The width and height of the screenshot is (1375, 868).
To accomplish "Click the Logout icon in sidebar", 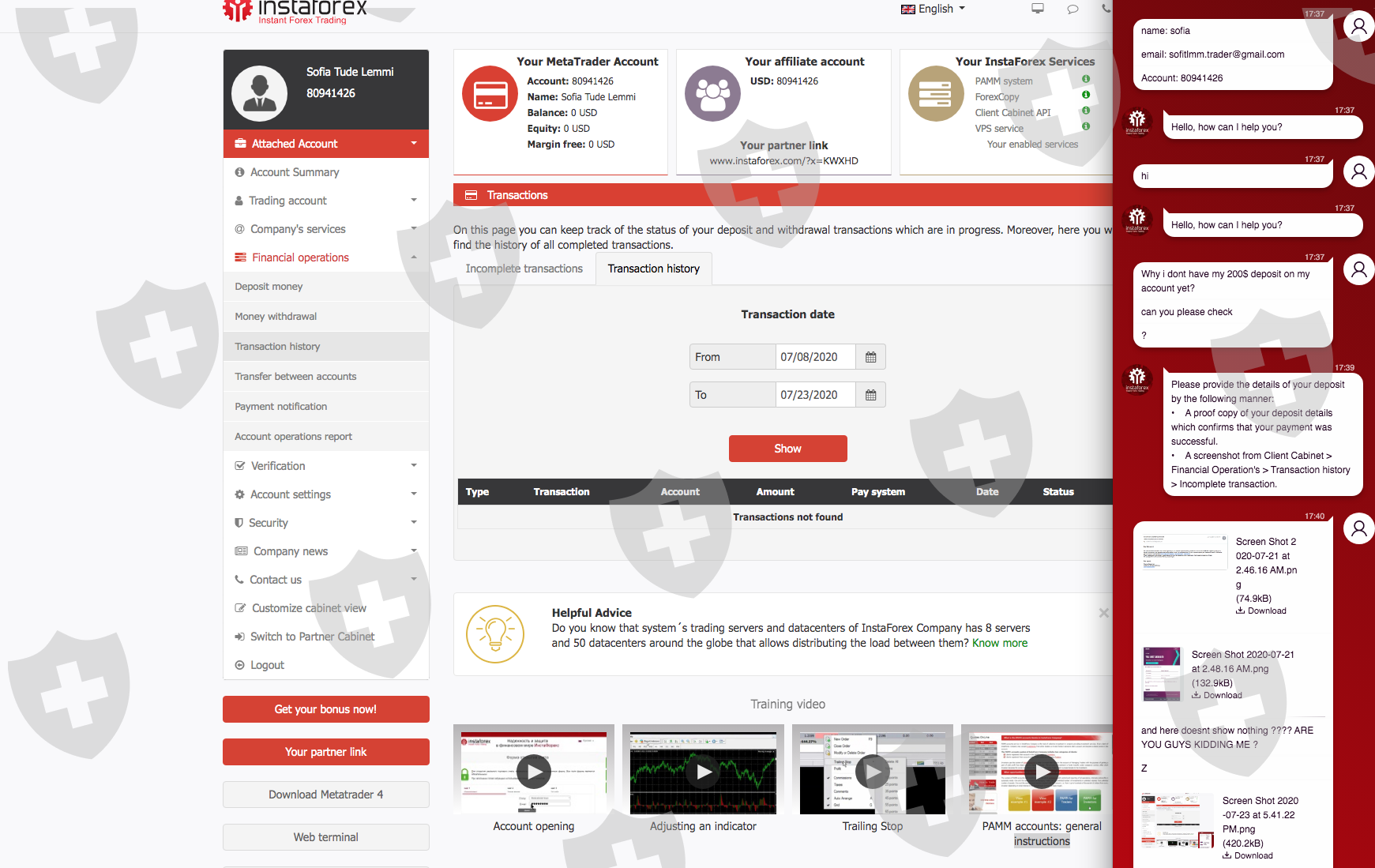I will tap(240, 665).
